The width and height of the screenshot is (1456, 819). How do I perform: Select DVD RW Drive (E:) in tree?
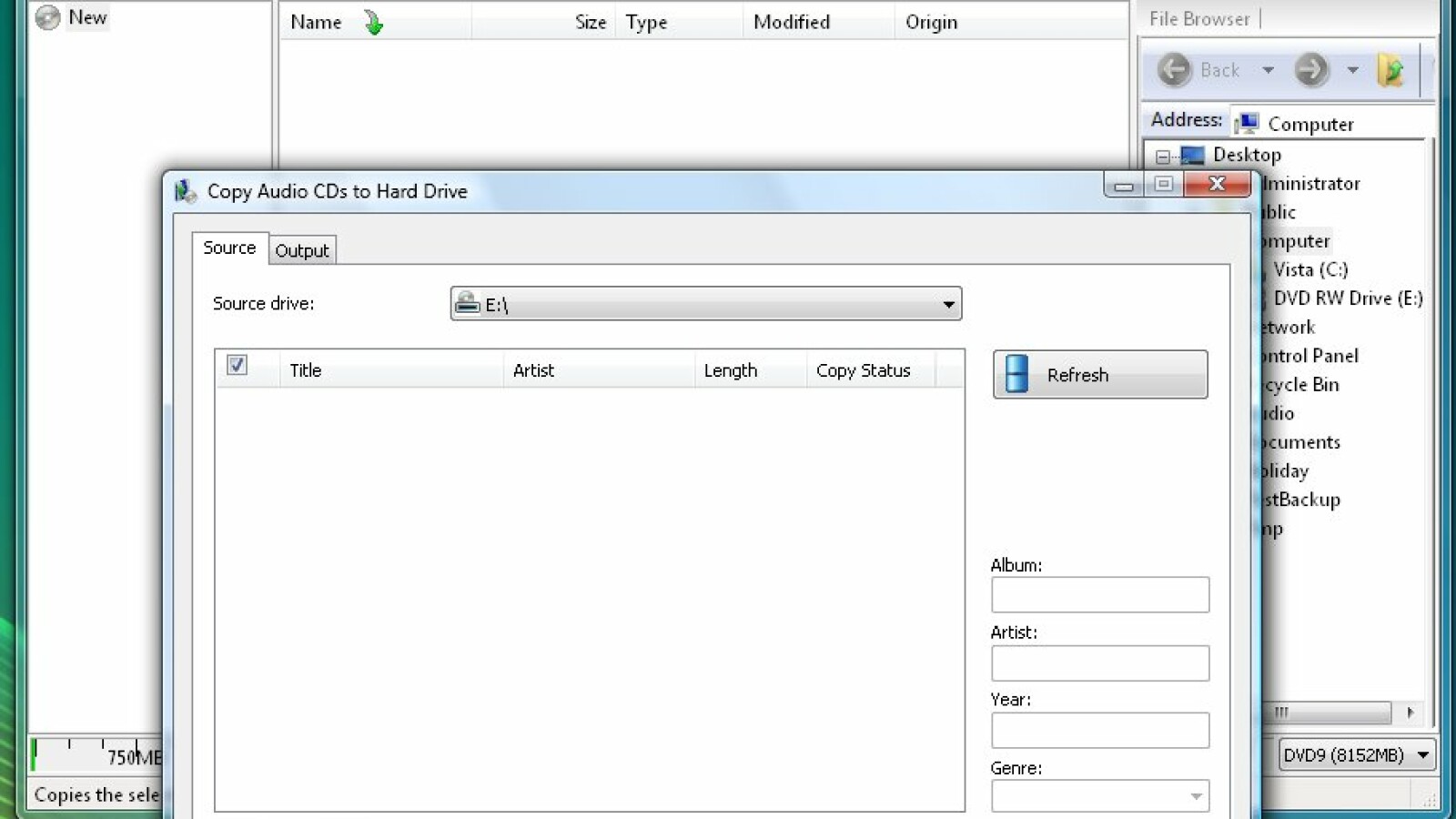tap(1347, 298)
